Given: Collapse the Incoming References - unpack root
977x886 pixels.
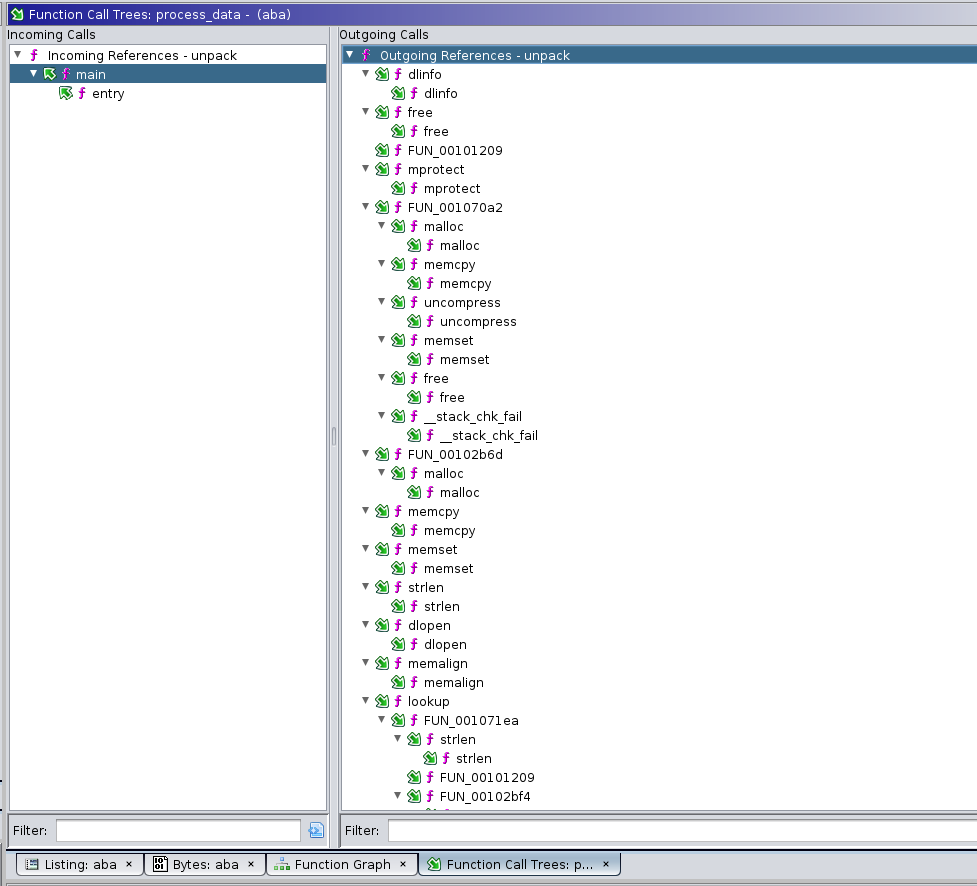Looking at the screenshot, I should pos(18,55).
